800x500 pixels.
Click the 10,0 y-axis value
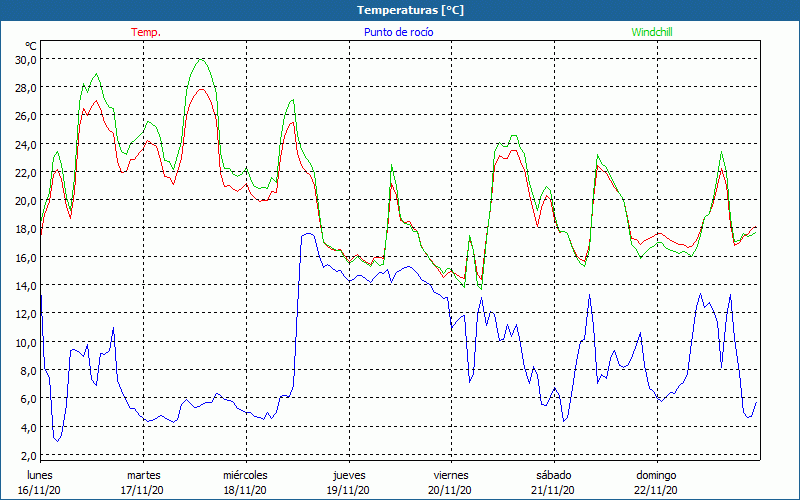pos(26,342)
